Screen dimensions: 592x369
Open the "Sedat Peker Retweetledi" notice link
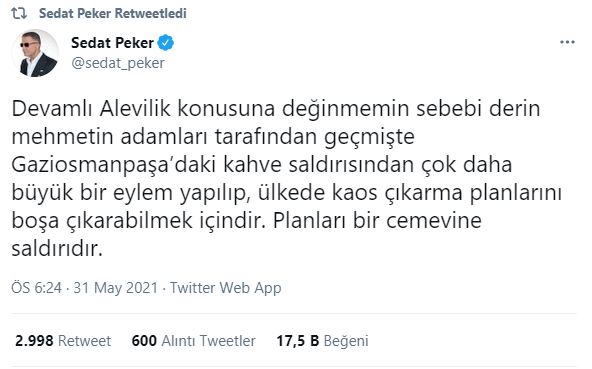113,14
